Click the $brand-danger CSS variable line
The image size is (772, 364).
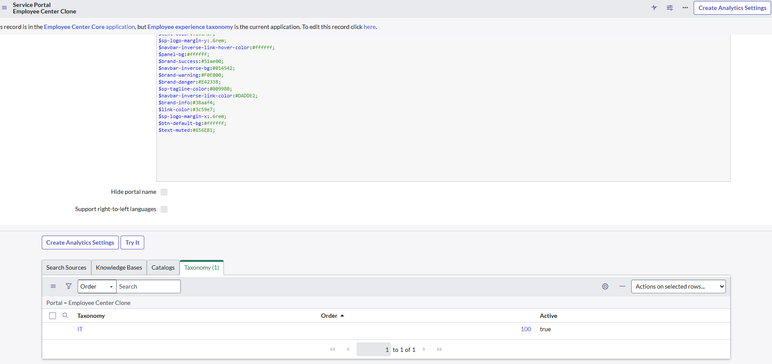coord(190,82)
